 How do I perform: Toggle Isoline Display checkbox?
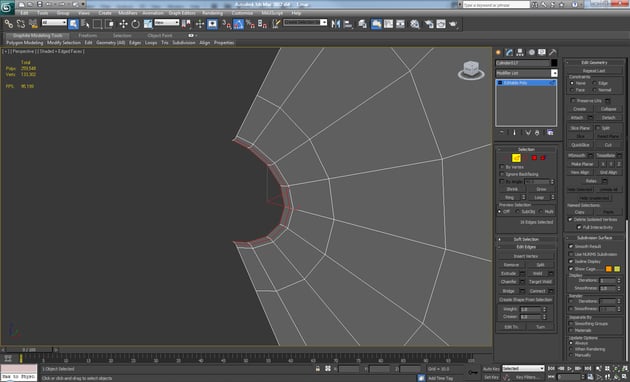(571, 261)
